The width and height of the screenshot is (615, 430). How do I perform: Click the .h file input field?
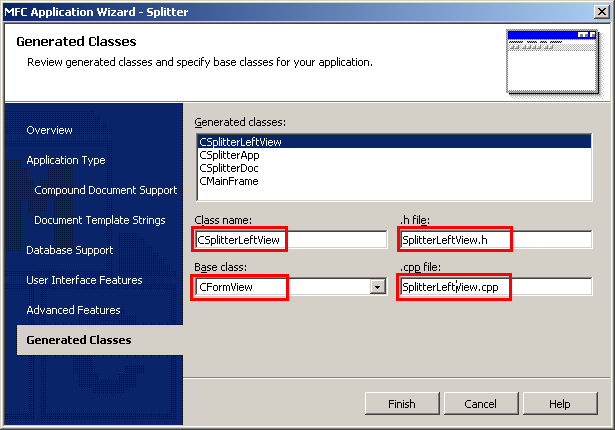[496, 240]
